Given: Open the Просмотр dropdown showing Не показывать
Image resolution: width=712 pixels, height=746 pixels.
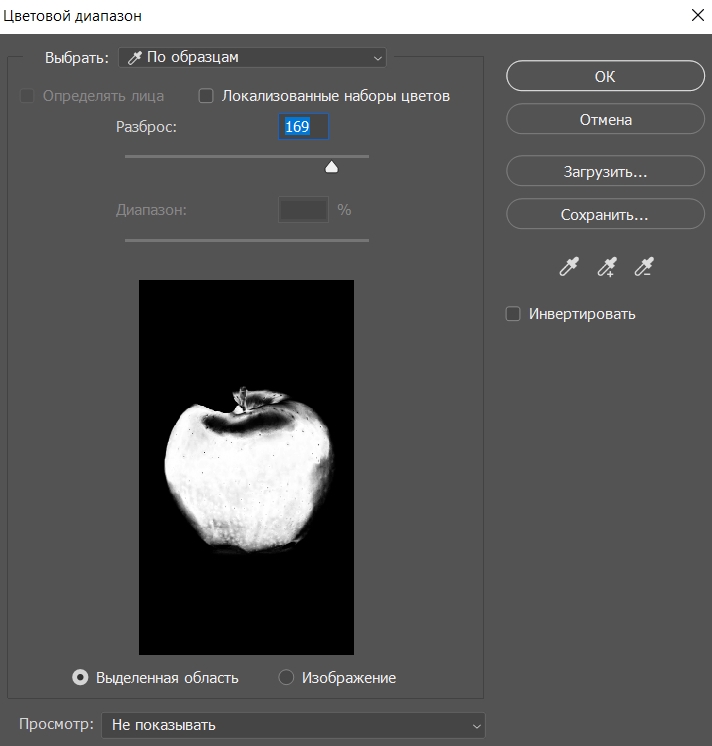Looking at the screenshot, I should [293, 725].
